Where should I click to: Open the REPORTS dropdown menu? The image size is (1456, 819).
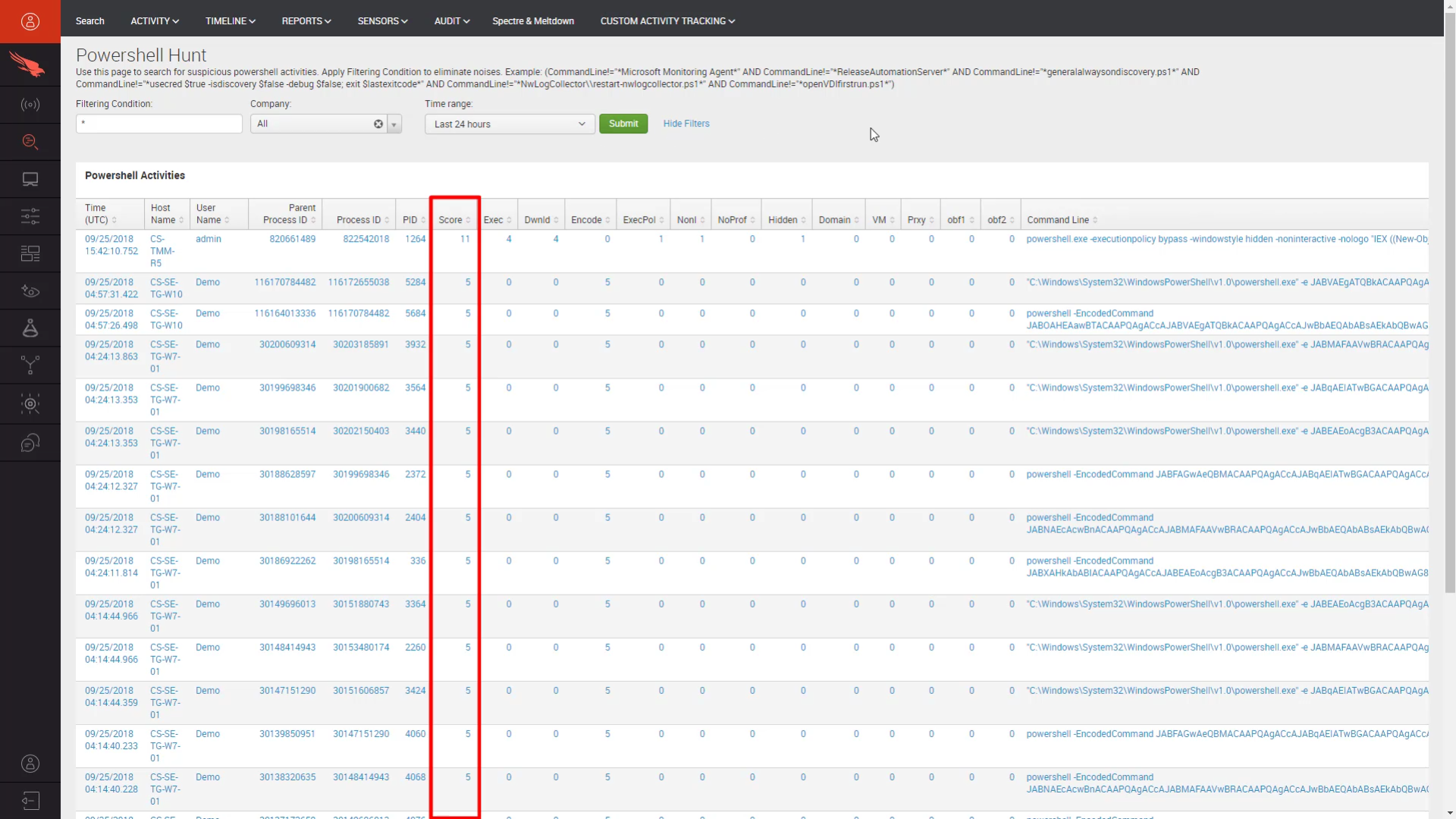pyautogui.click(x=306, y=20)
